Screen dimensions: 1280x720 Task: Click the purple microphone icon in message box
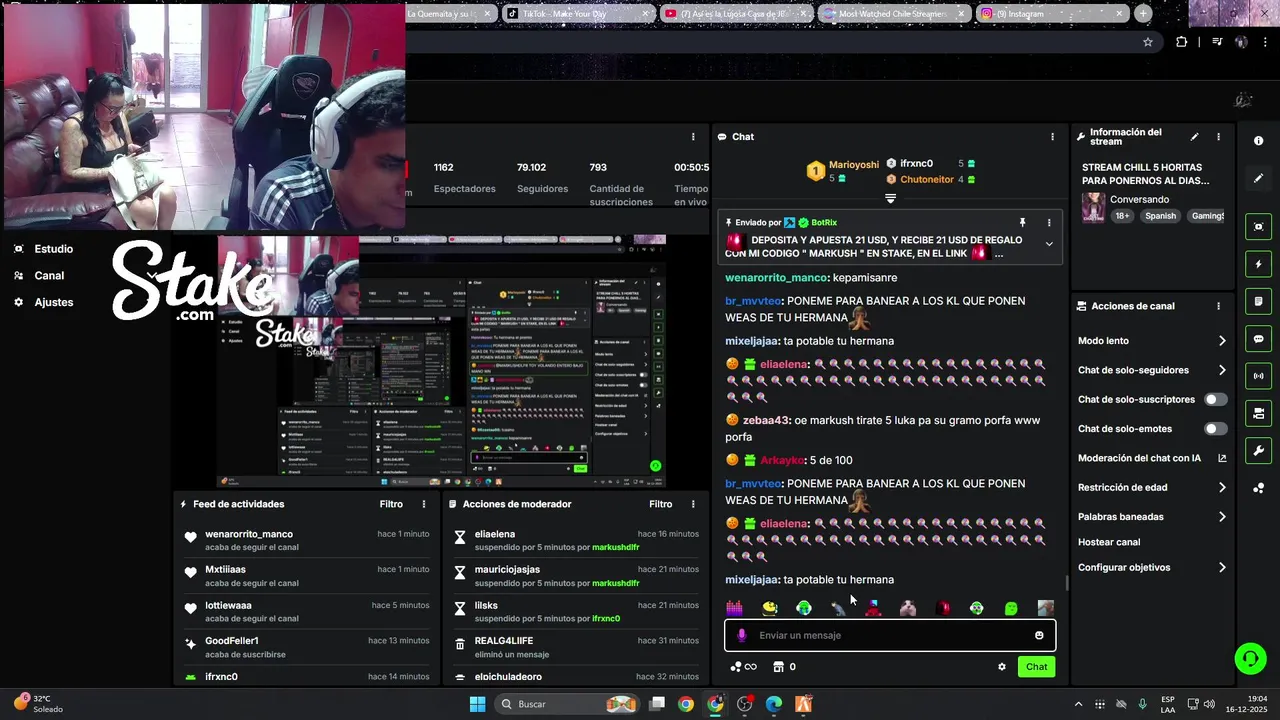[x=741, y=635]
